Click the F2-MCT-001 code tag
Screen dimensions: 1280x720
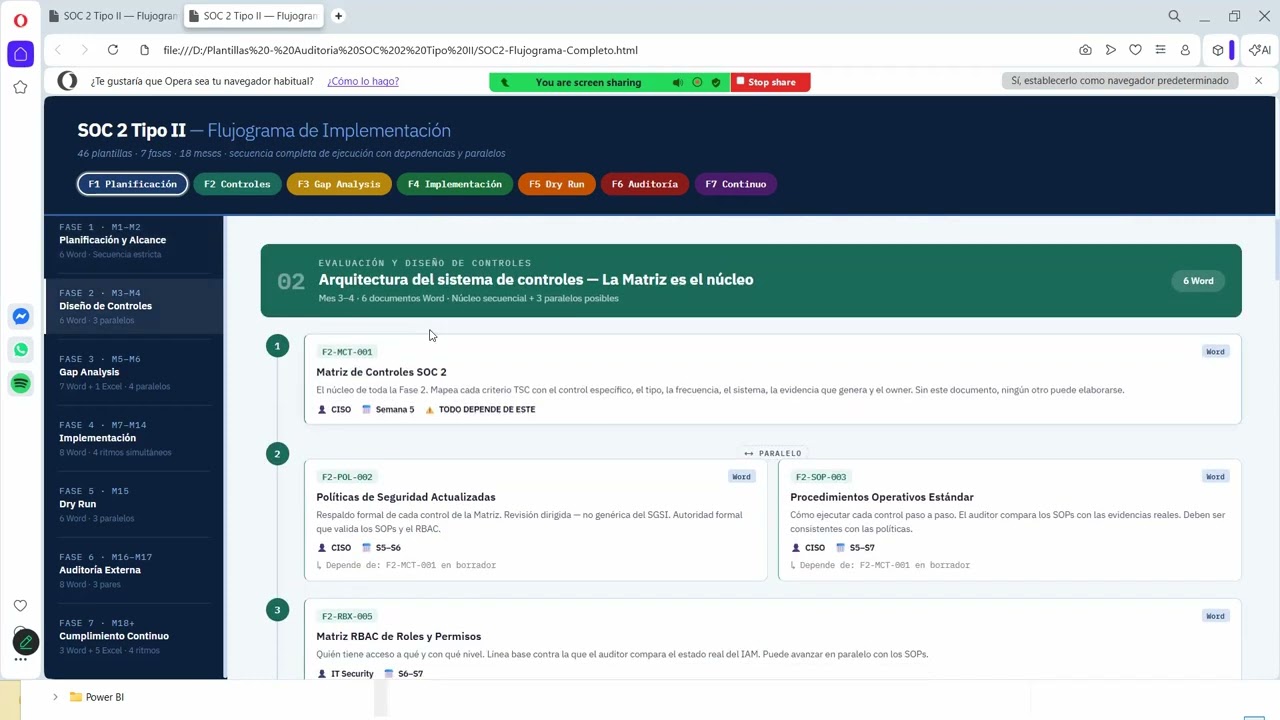pyautogui.click(x=347, y=352)
